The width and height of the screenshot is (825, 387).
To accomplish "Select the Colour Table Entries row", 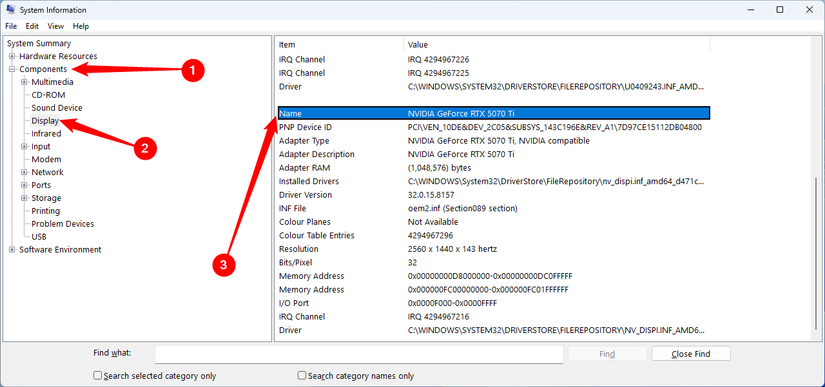I will 494,236.
